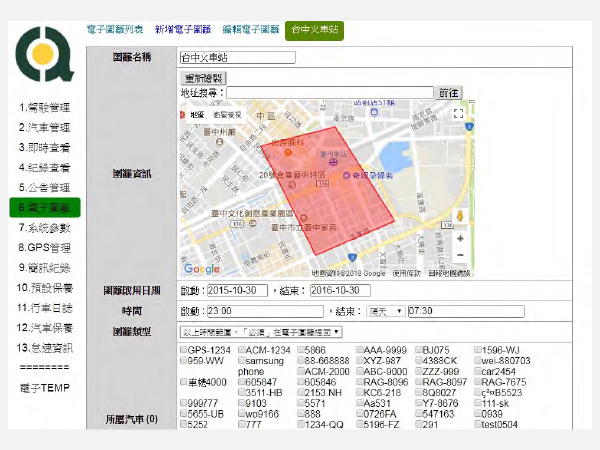Zoom out the map with minus icon
Screen dimensions: 600x450
coord(460,255)
